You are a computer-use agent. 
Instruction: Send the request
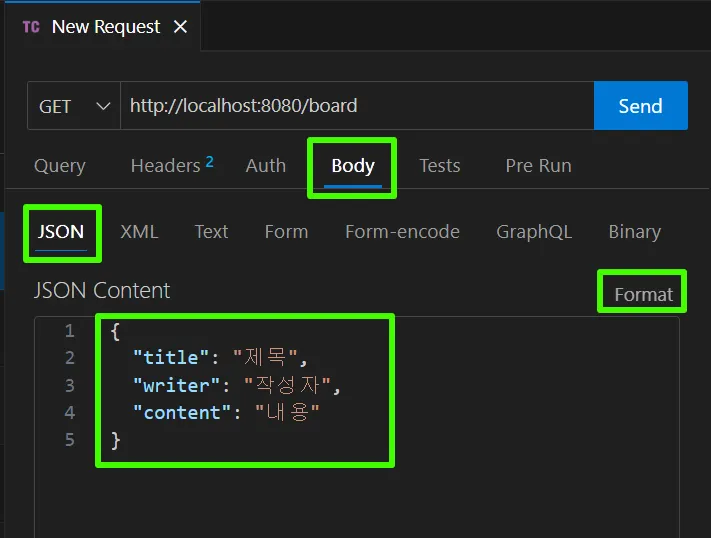641,106
